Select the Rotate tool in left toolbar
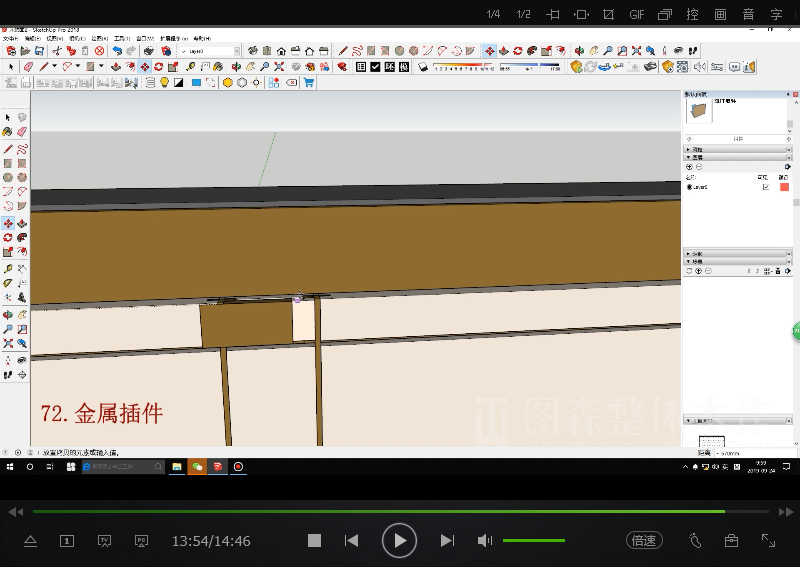The width and height of the screenshot is (800, 567). point(8,238)
